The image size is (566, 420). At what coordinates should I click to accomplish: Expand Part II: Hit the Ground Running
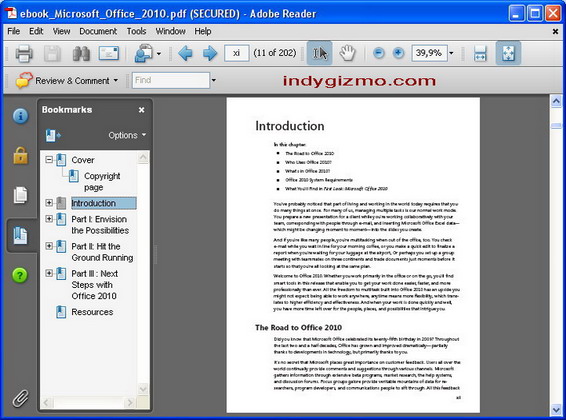[x=49, y=246]
